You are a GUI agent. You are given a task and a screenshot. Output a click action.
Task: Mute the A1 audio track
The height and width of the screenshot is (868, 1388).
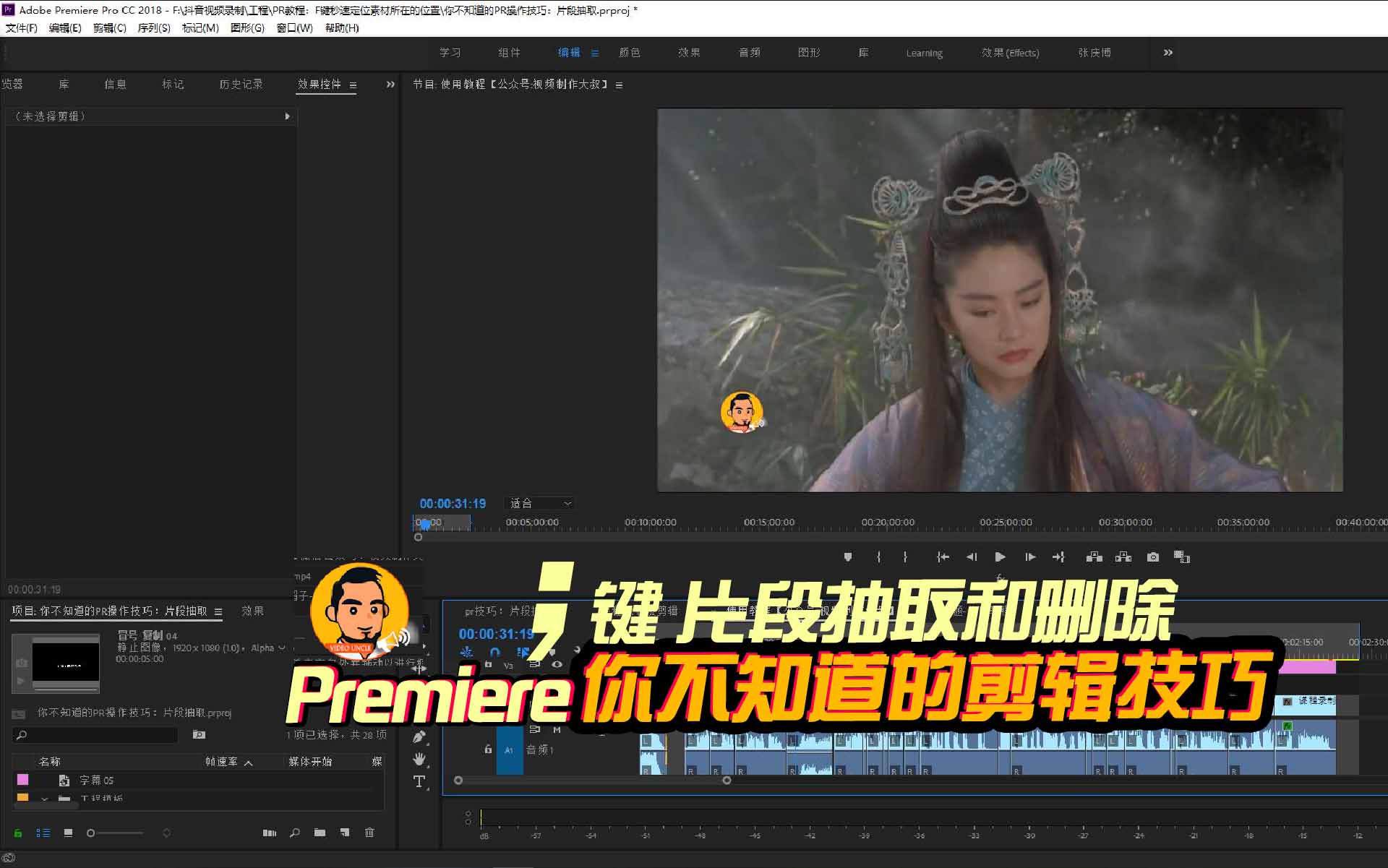point(557,730)
